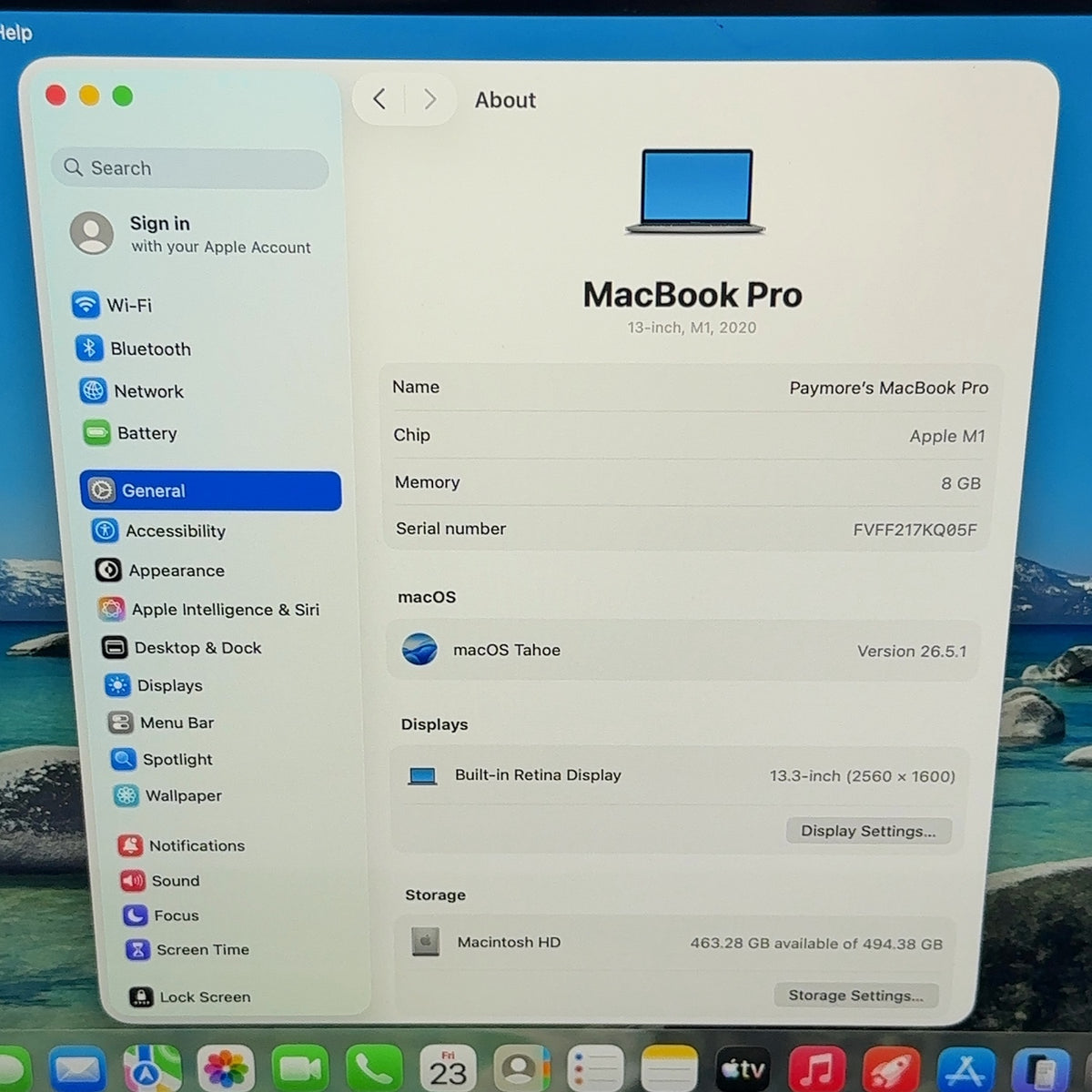Click the Display Settings... button
This screenshot has width=1092, height=1092.
(x=868, y=831)
